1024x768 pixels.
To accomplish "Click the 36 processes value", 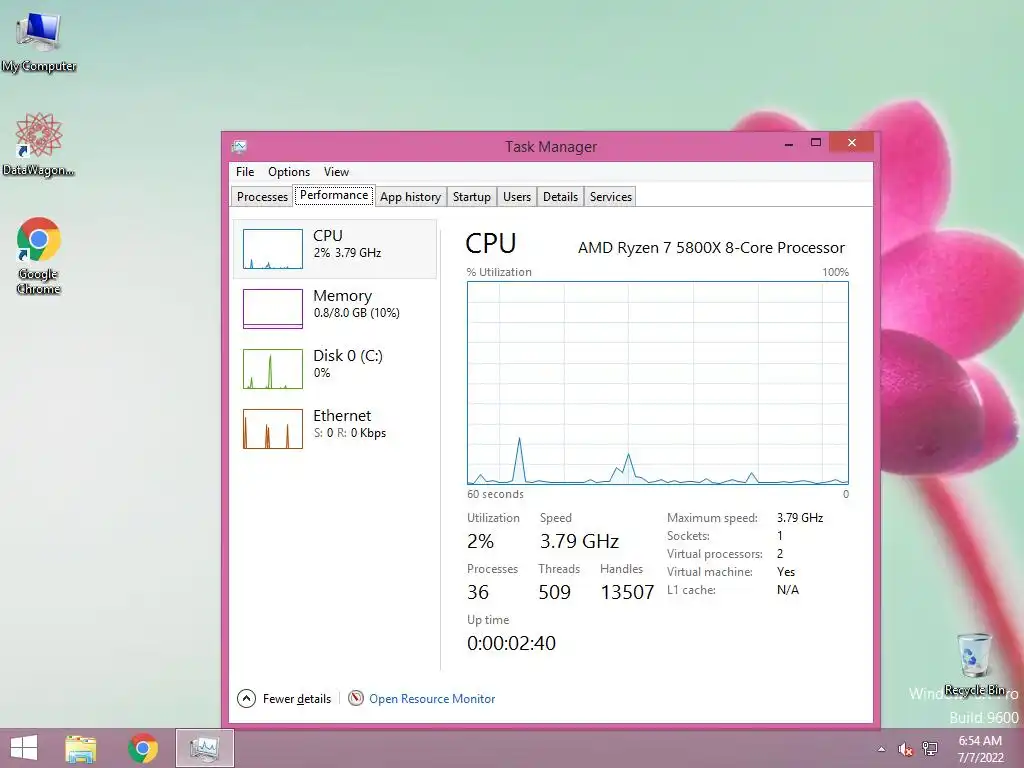I will pyautogui.click(x=477, y=592).
